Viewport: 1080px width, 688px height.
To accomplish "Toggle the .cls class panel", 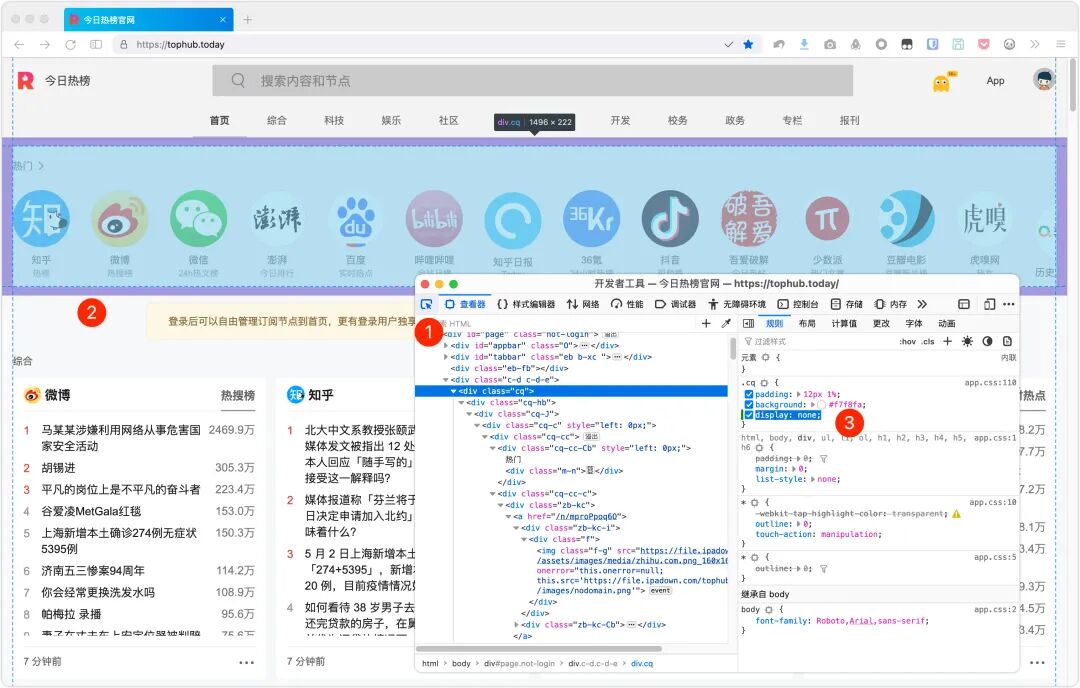I will (x=928, y=342).
